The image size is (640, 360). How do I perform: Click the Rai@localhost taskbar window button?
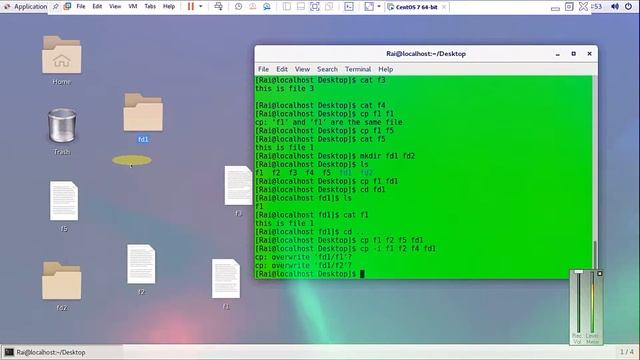tap(61, 352)
